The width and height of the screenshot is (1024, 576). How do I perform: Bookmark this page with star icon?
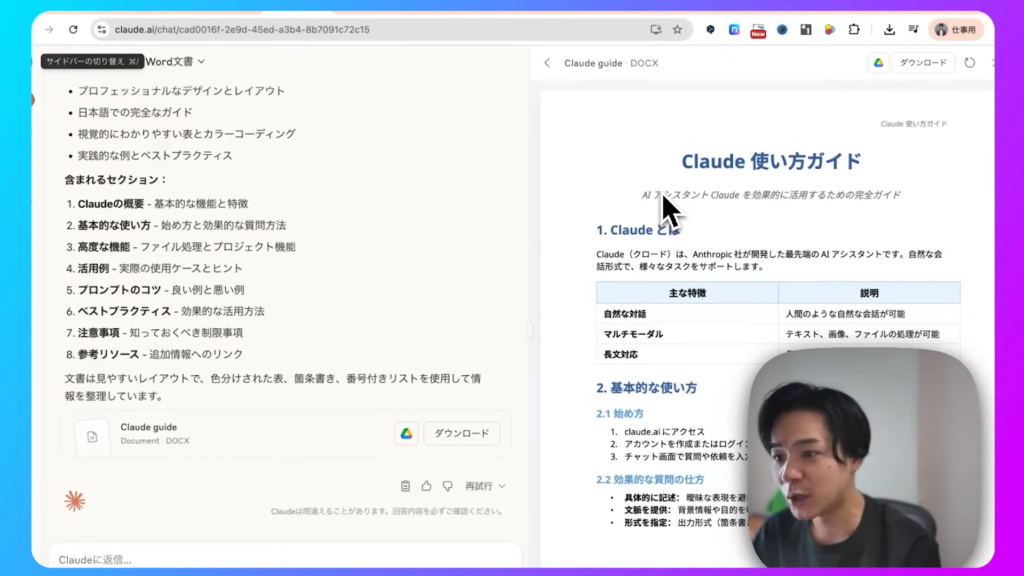pos(677,29)
